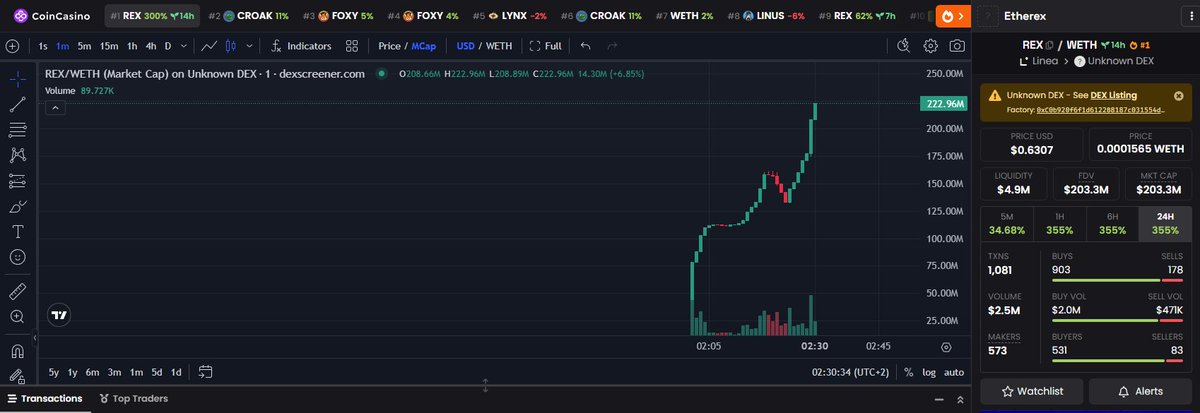Click the chart panel resize handle
The height and width of the screenshot is (413, 1200).
[x=485, y=386]
